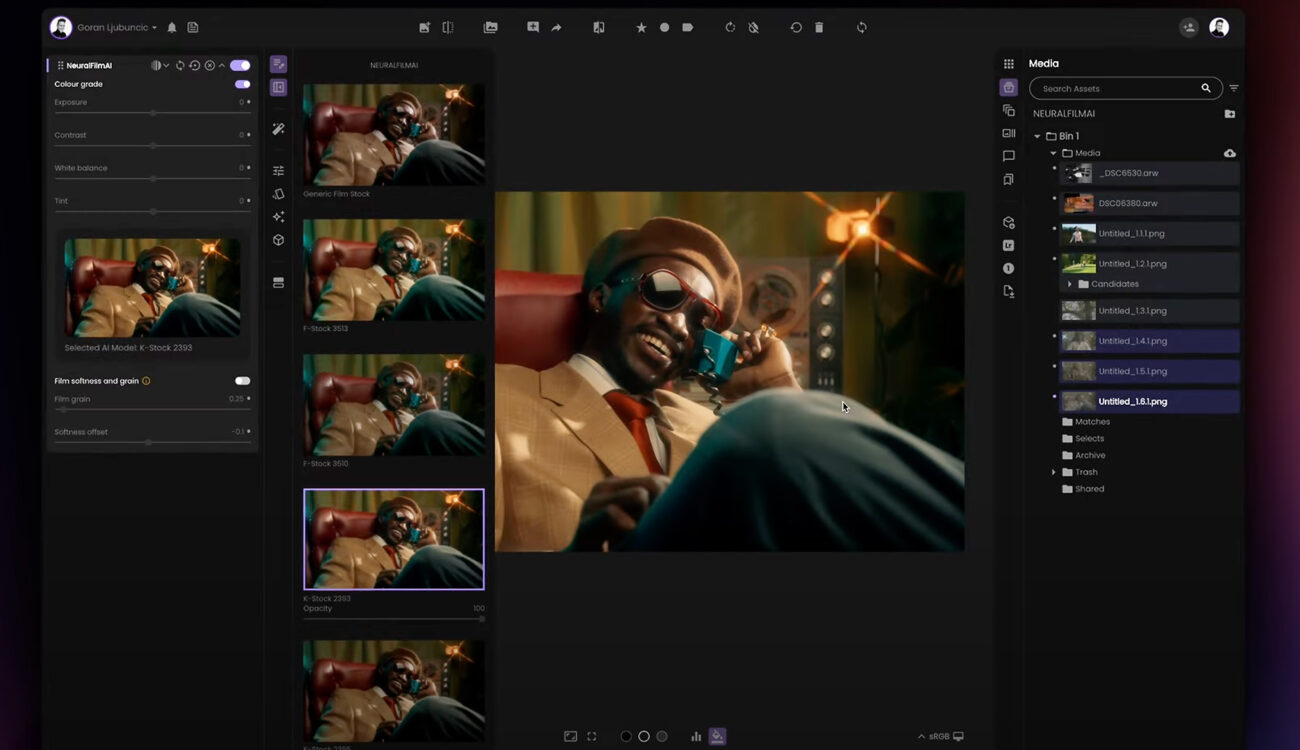The width and height of the screenshot is (1300, 750).
Task: Rotate image using the rotate icon
Action: pos(730,28)
